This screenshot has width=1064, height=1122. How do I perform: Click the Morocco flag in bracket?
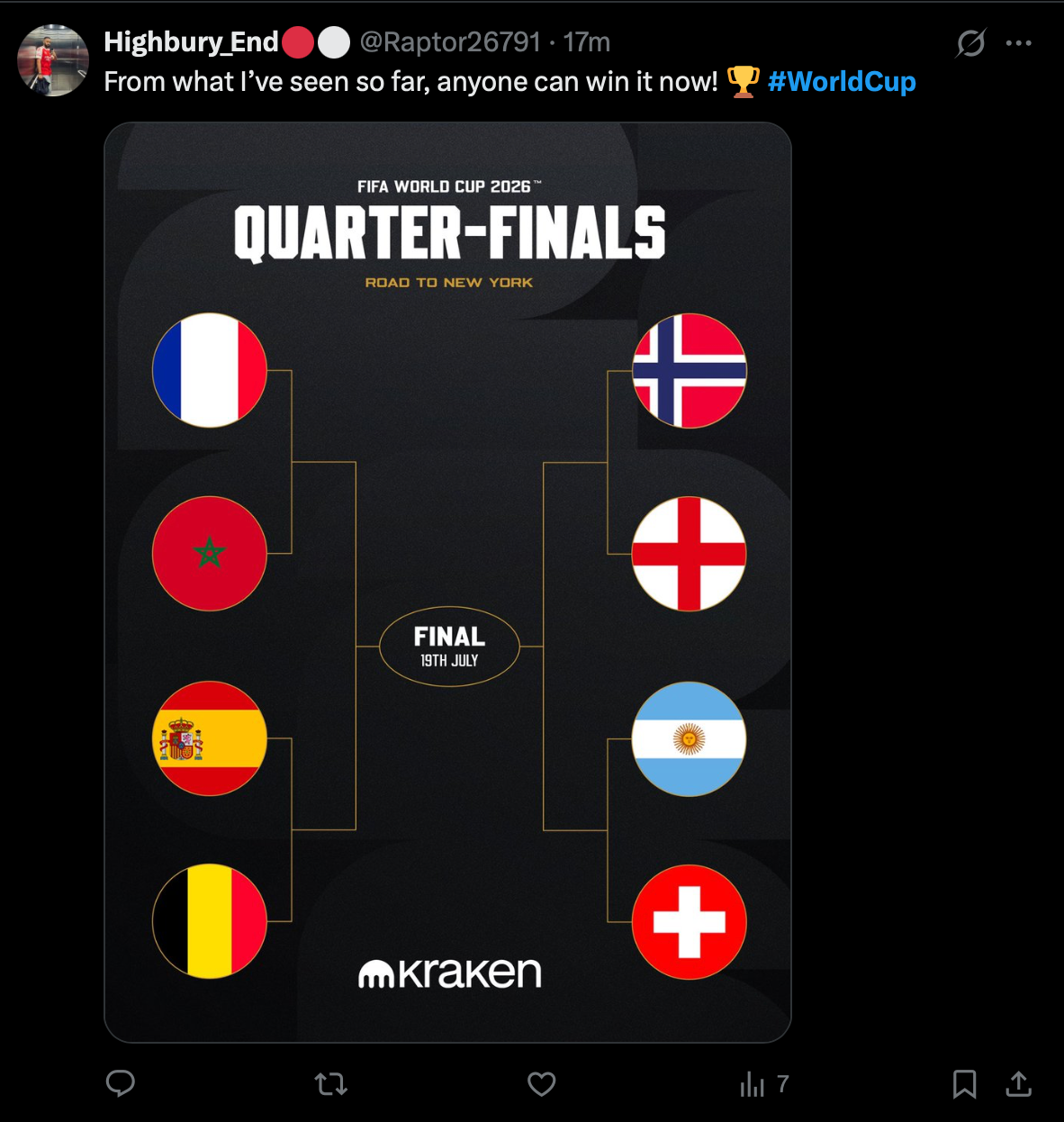click(x=210, y=553)
